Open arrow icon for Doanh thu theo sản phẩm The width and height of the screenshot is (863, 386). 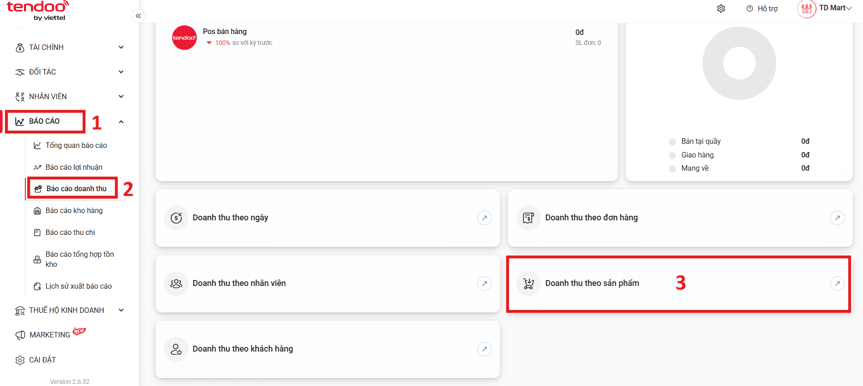[837, 284]
